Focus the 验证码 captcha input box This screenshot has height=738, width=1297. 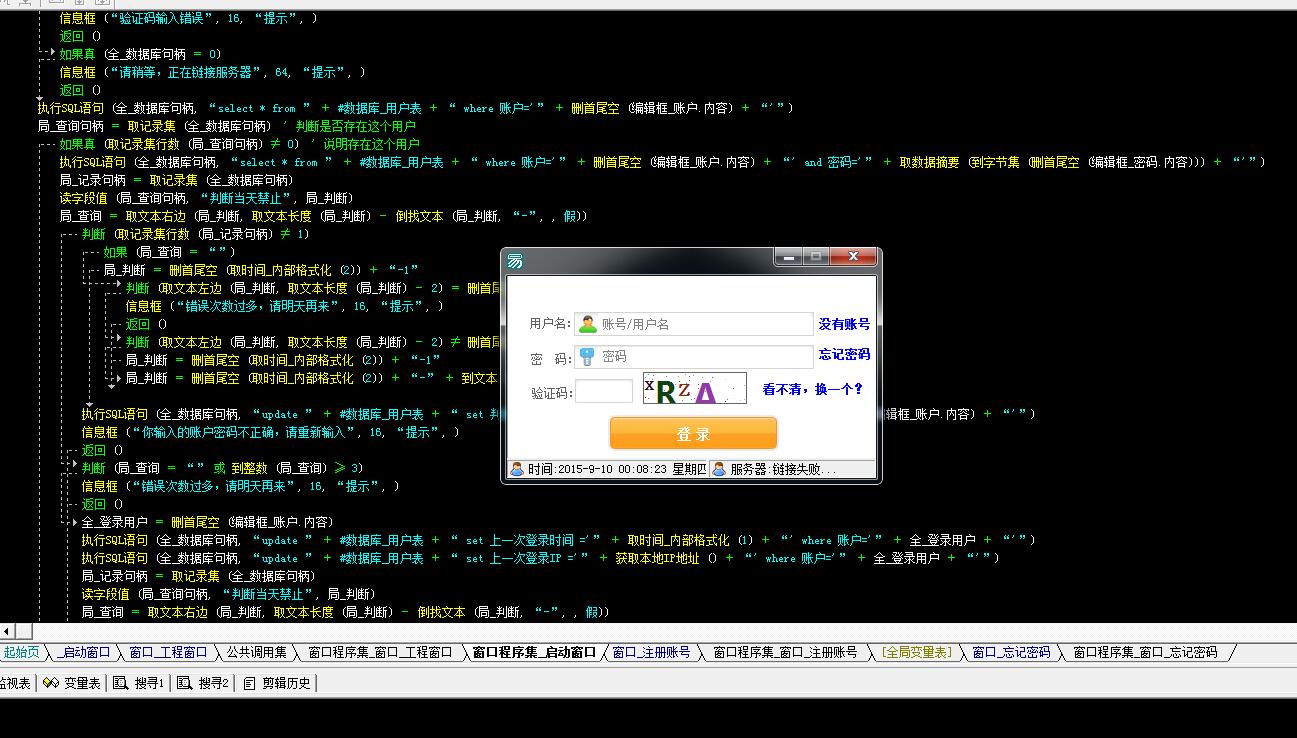604,391
